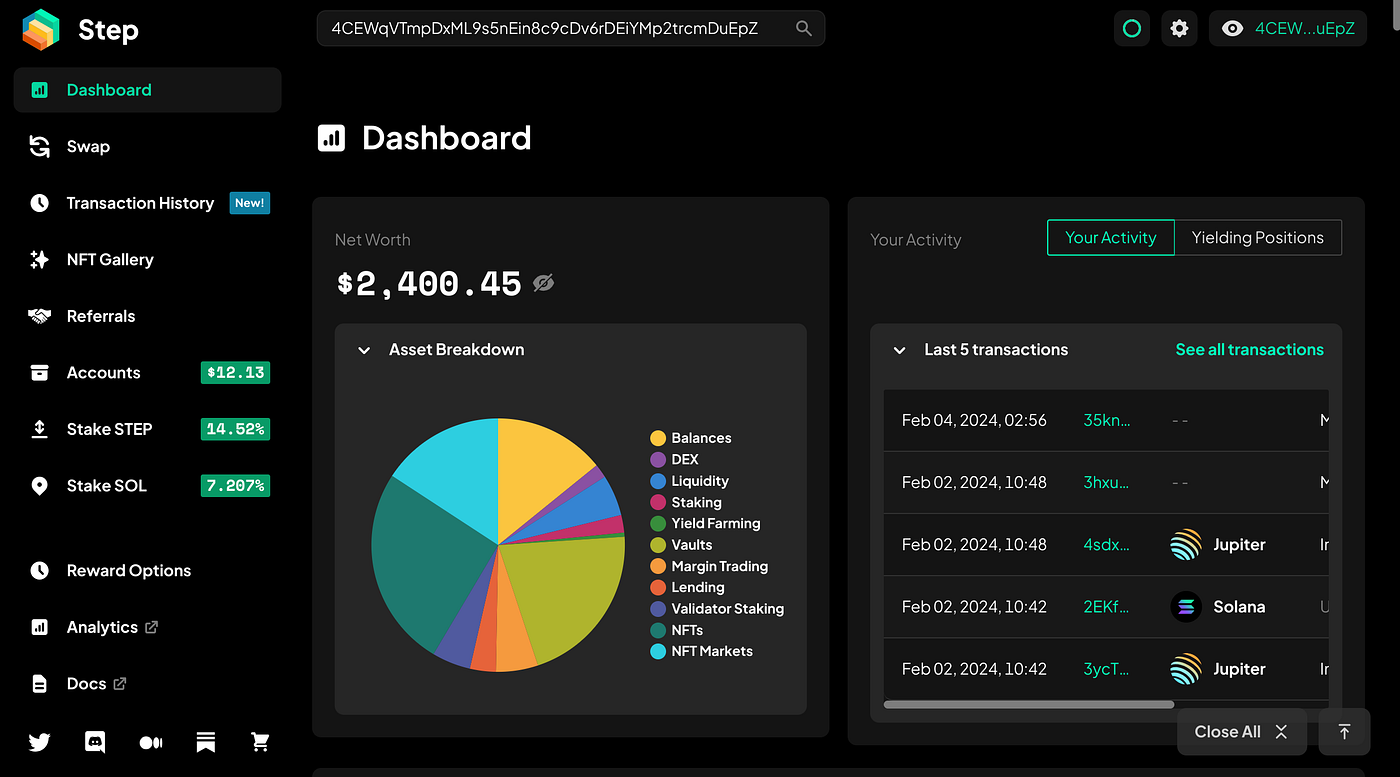The image size is (1400, 777).
Task: Click the Docs document icon
Action: [x=39, y=684]
